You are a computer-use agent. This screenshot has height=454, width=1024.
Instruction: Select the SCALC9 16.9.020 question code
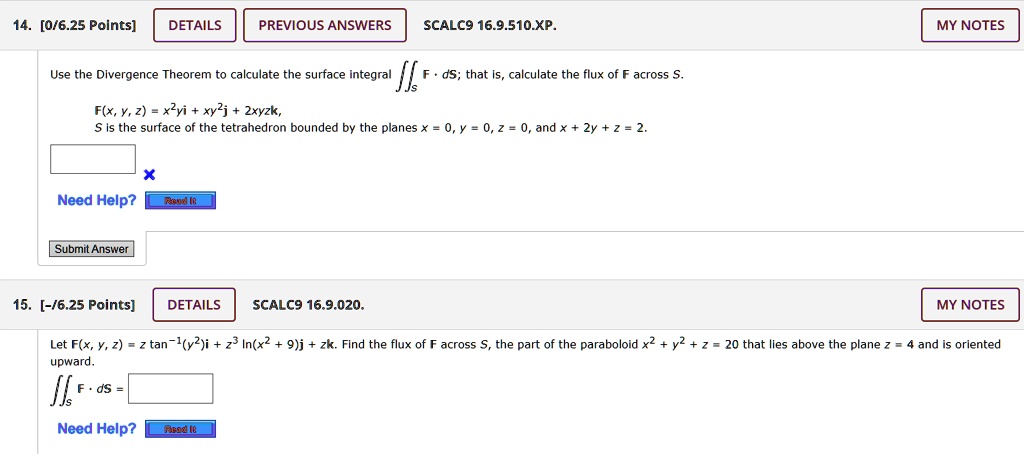click(308, 305)
